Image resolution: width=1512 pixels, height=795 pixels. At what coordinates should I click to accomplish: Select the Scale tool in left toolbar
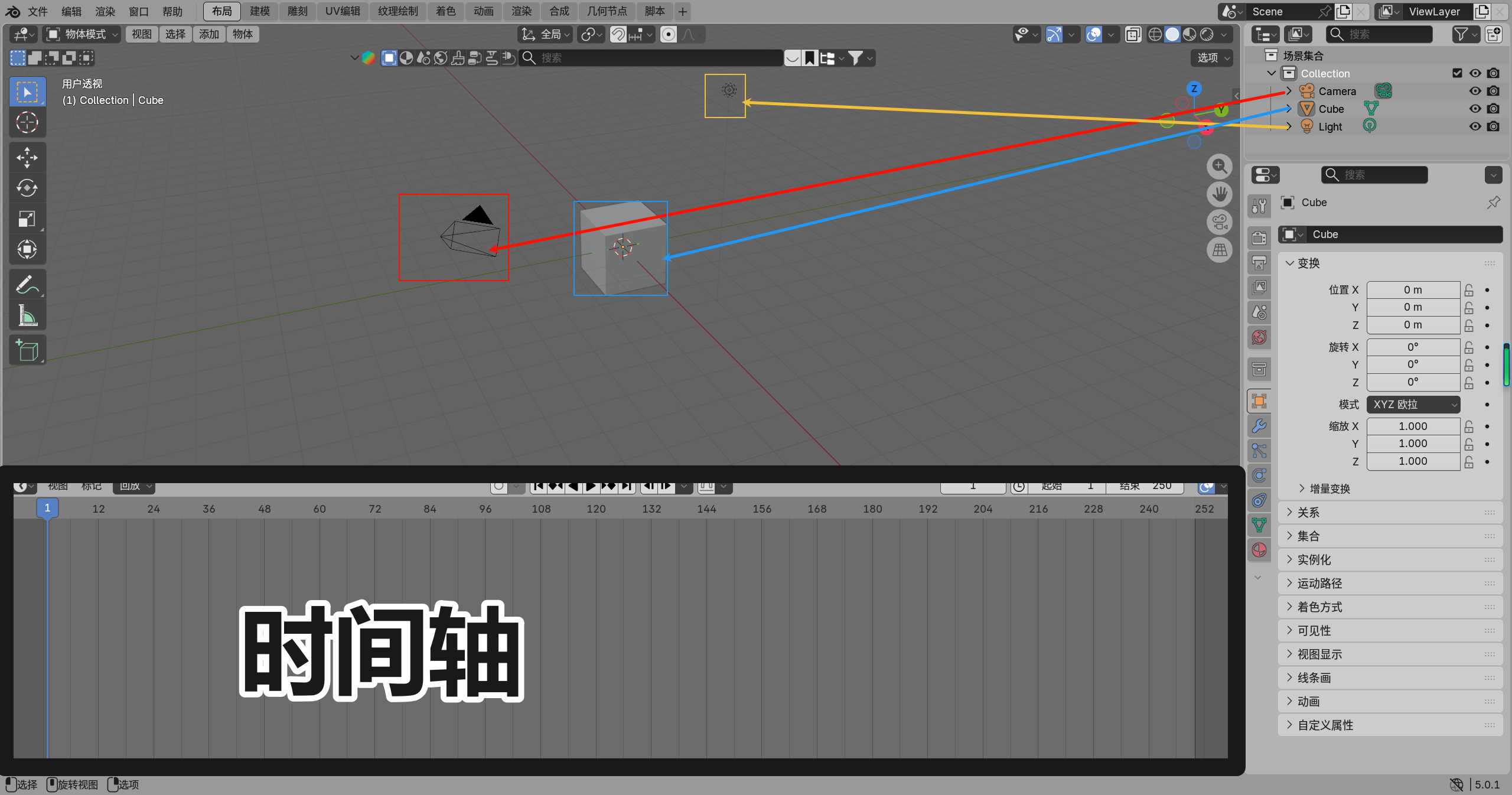27,219
